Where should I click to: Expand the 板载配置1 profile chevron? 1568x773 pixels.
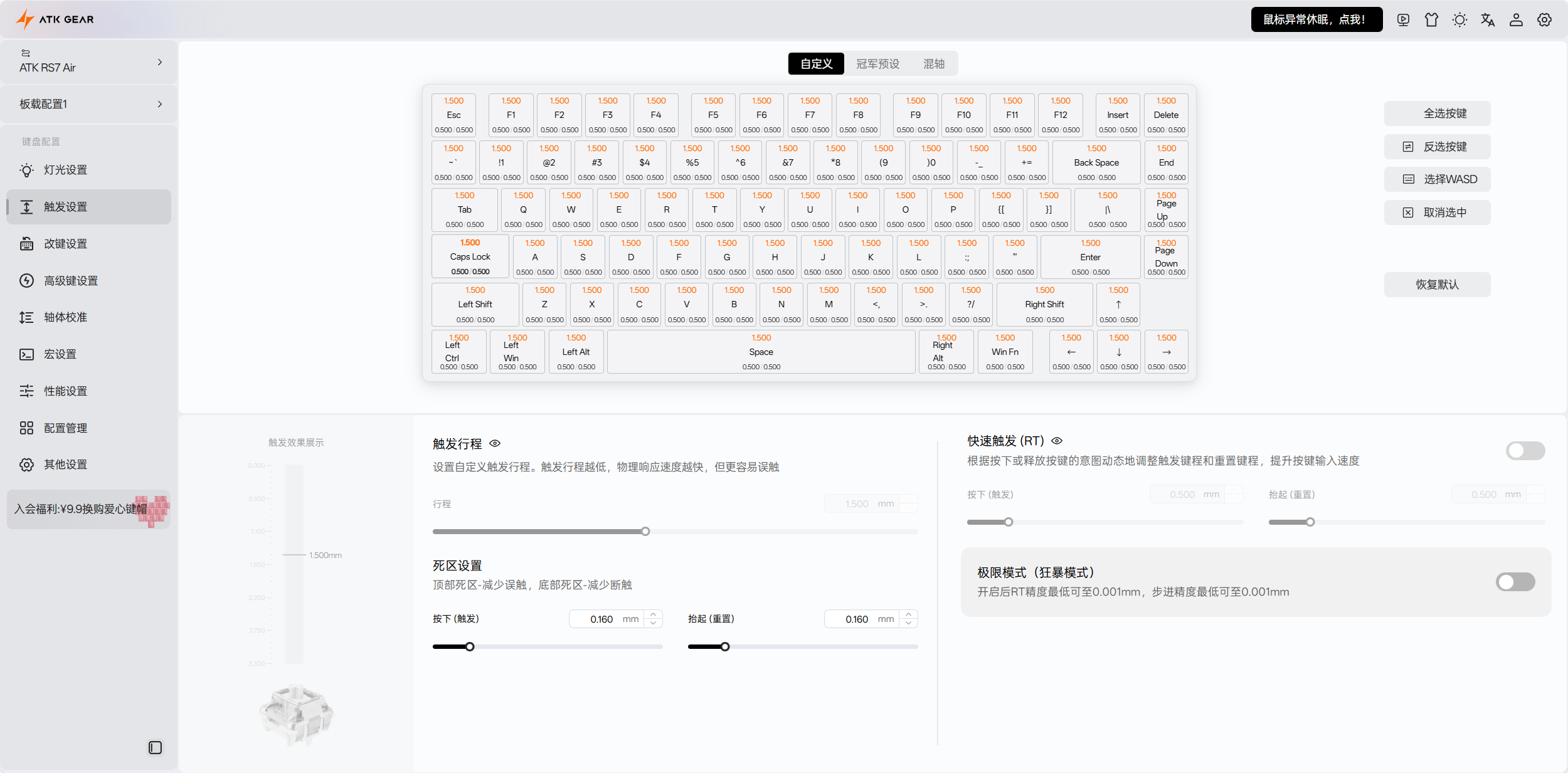pyautogui.click(x=159, y=104)
